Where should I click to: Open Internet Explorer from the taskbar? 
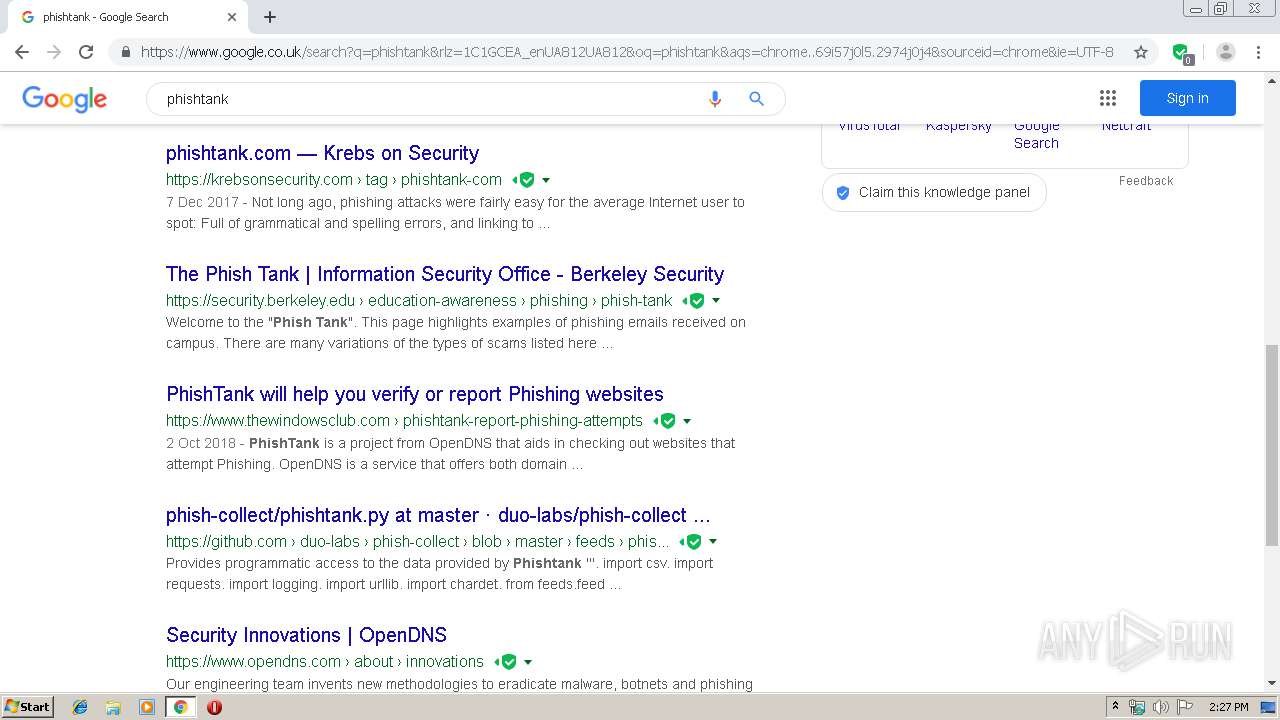[x=80, y=707]
